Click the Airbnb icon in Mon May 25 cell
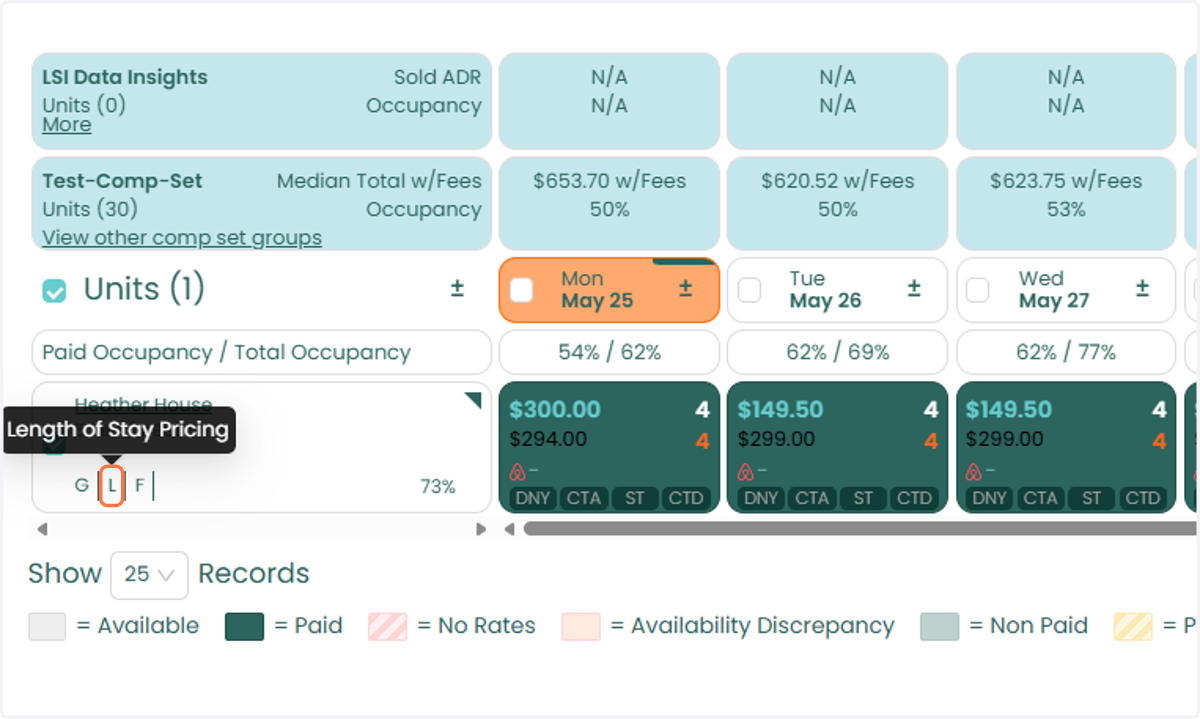 coord(518,471)
